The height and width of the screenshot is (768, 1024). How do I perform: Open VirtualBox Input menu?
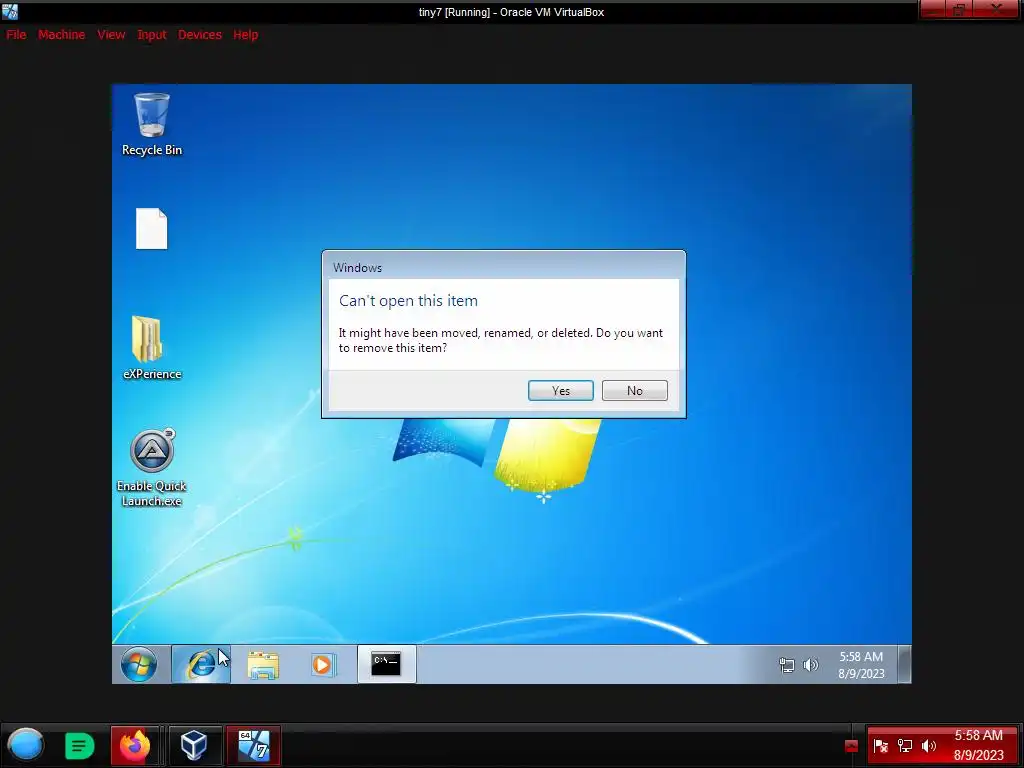pyautogui.click(x=152, y=35)
